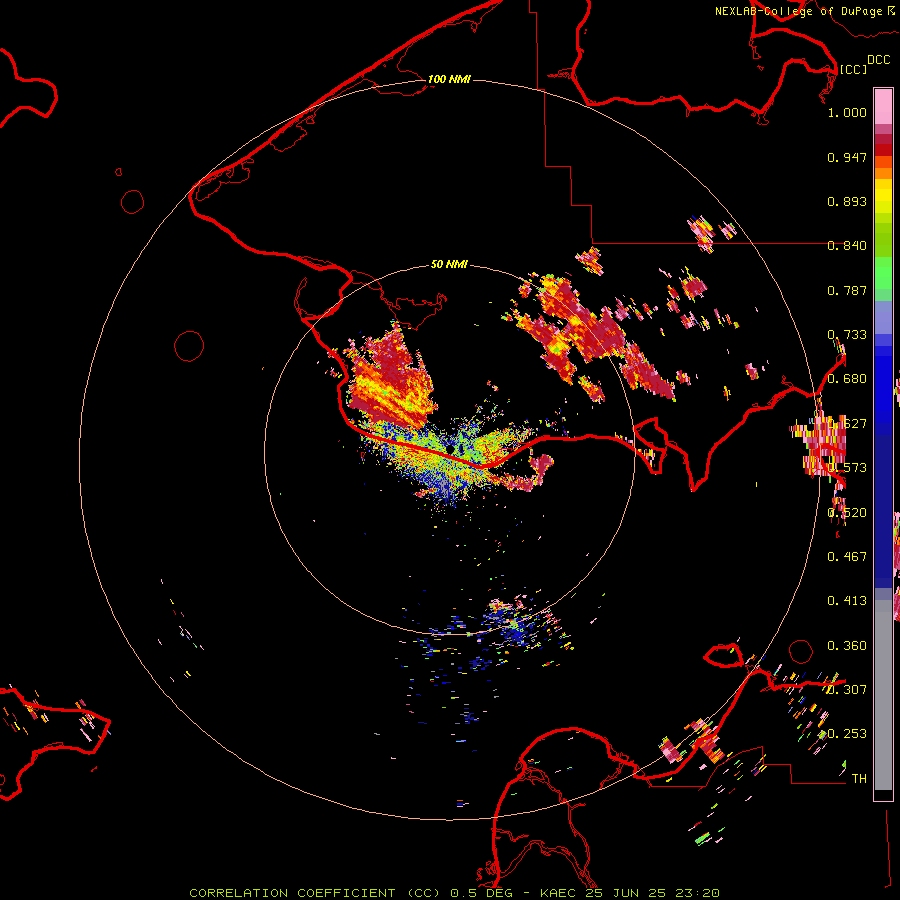Click the TH threshold label
Screen dimensions: 900x900
(859, 778)
